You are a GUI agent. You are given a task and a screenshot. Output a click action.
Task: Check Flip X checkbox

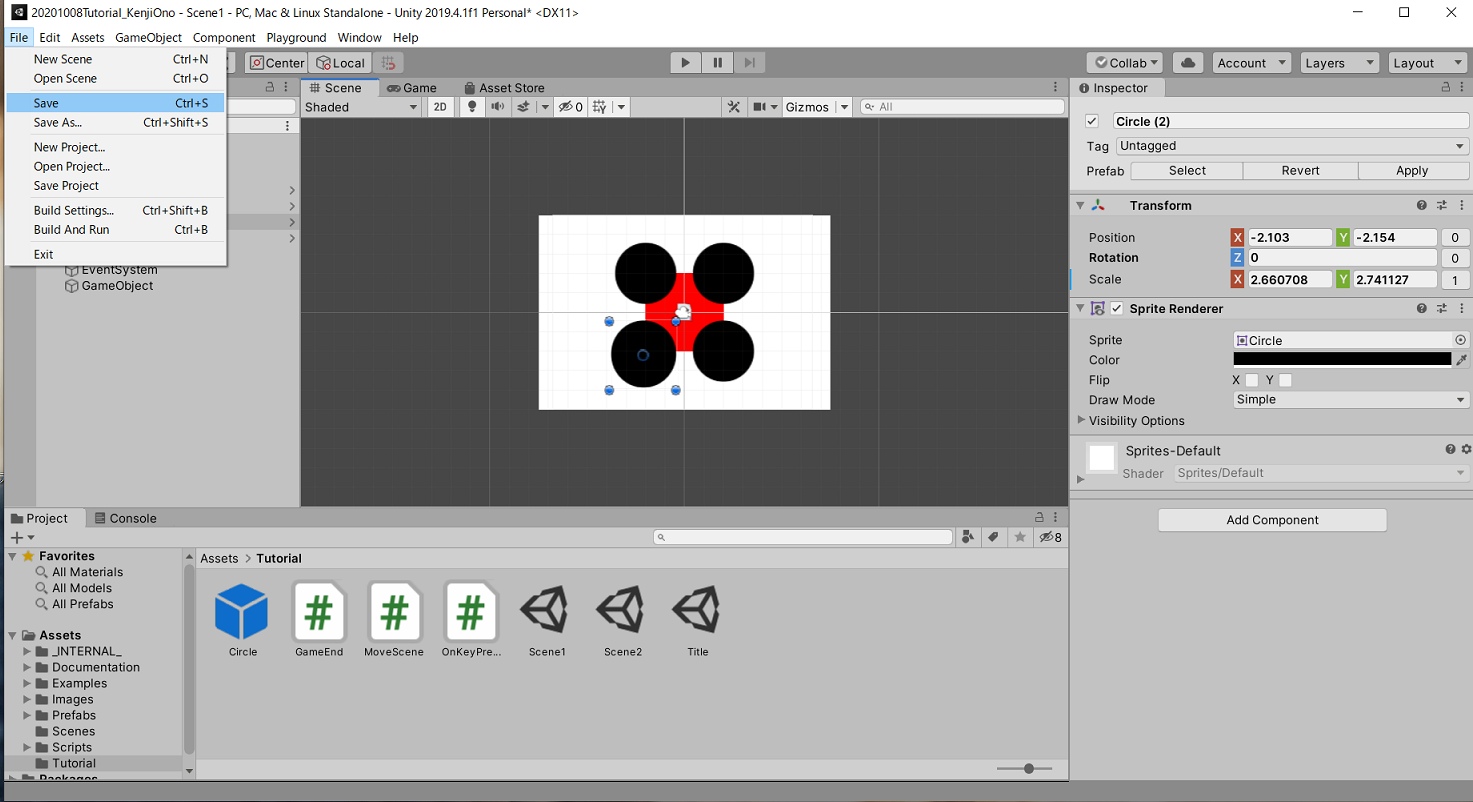coord(1252,380)
